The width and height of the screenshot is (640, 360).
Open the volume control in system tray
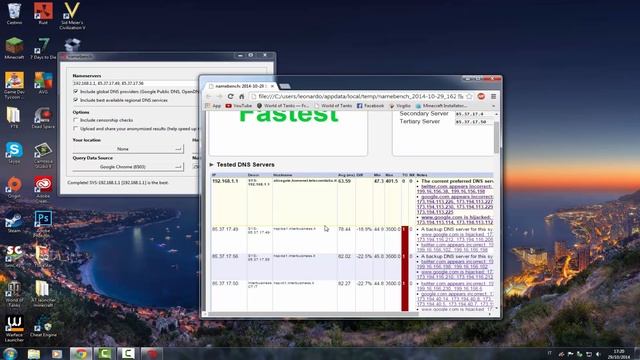coord(599,354)
